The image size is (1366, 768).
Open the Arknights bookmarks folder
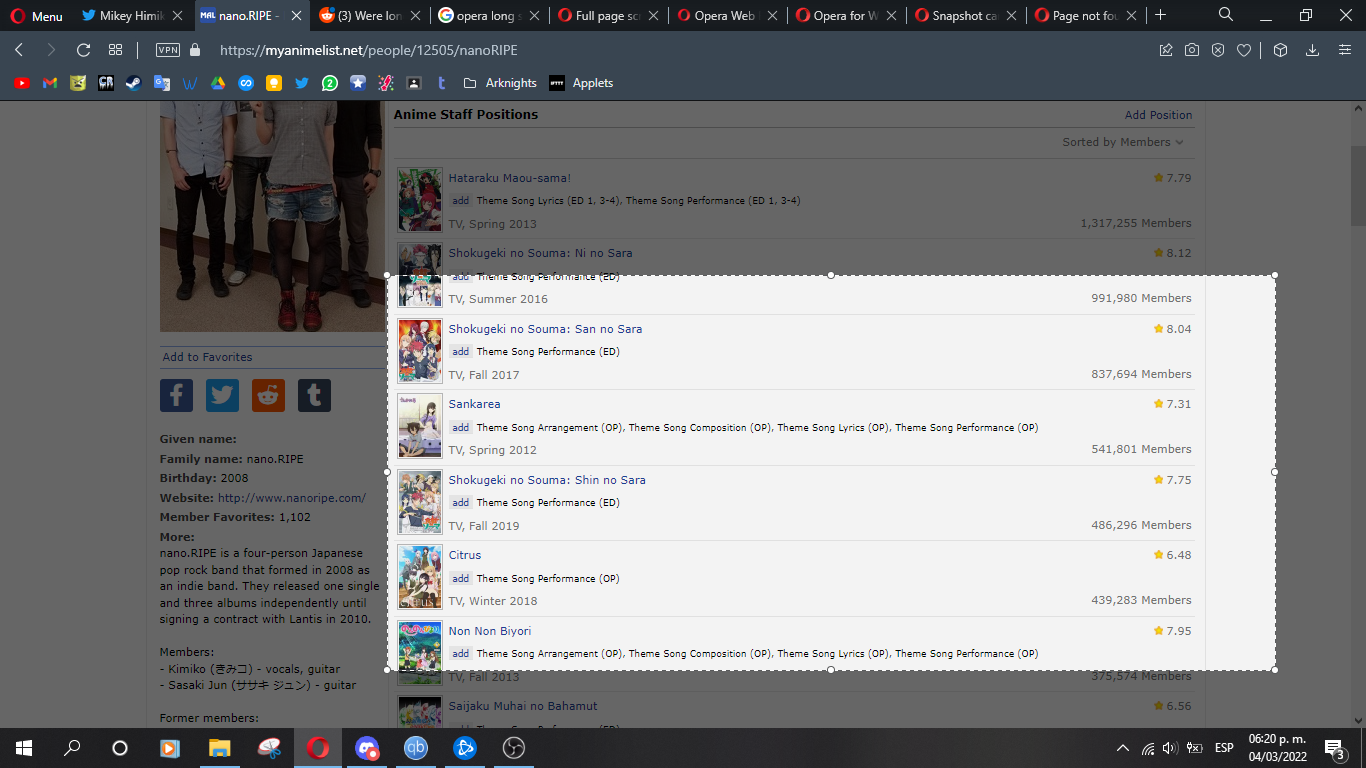[x=500, y=83]
